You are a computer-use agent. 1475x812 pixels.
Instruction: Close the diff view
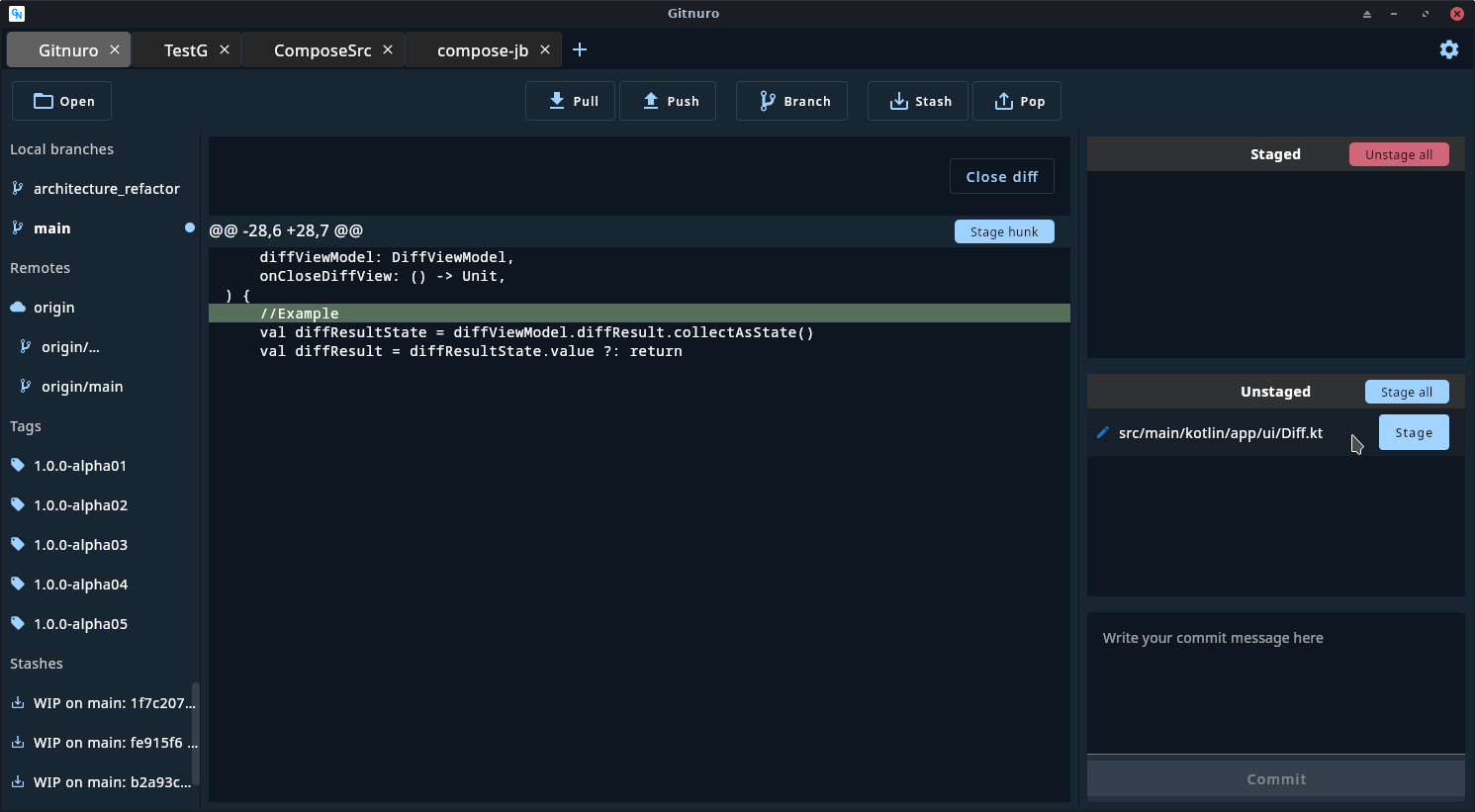[1002, 177]
